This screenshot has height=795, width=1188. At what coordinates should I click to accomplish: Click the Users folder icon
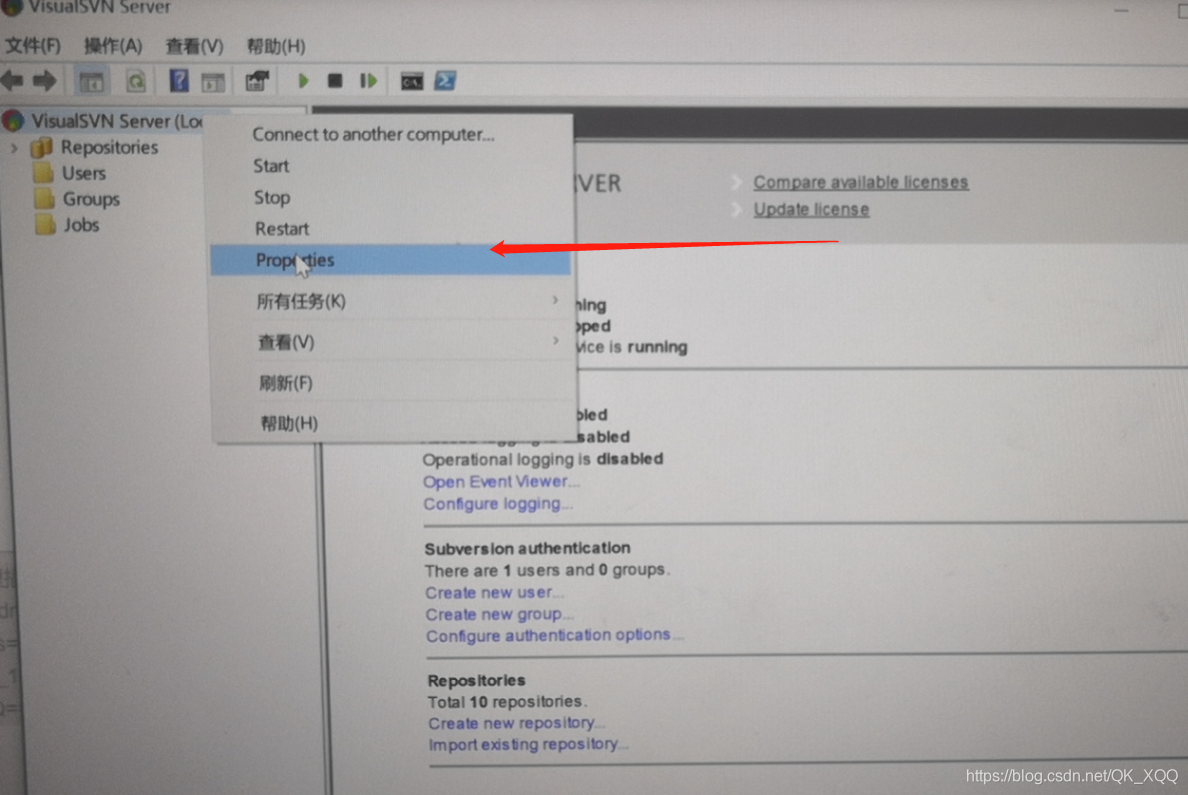[44, 174]
